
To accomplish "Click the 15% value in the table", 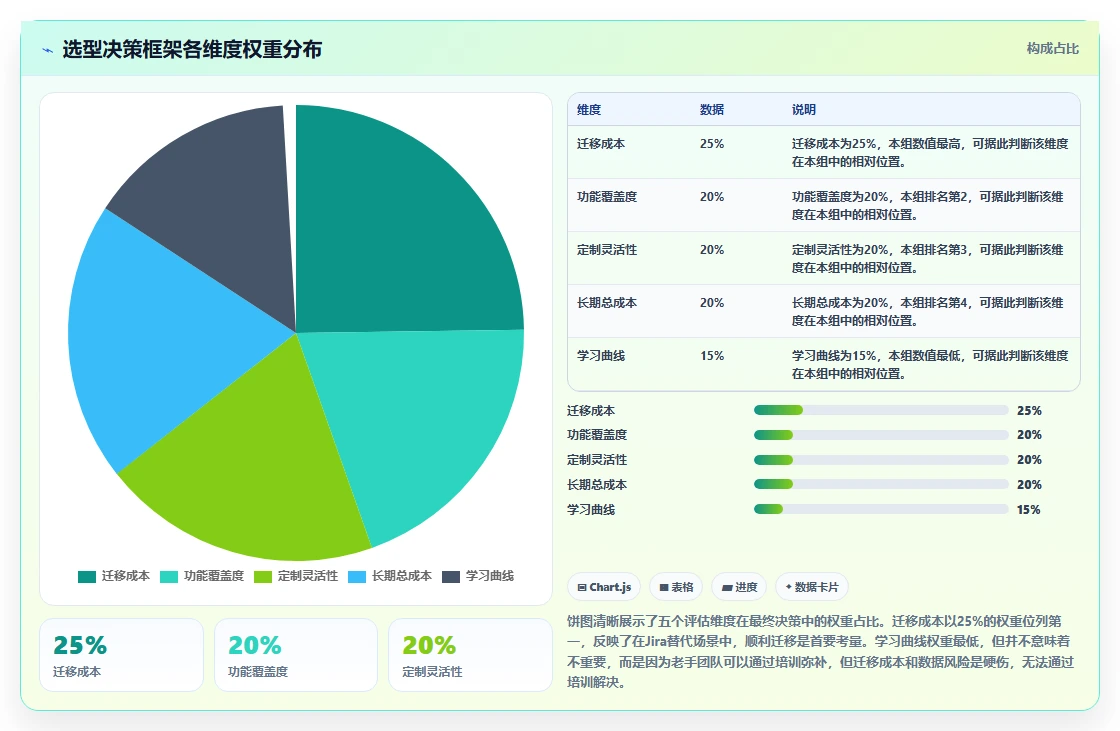I will point(711,355).
